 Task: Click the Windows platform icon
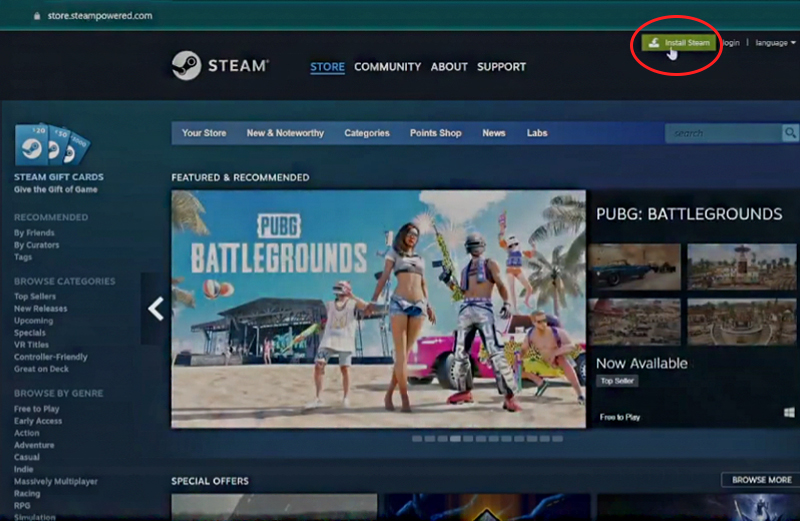tap(789, 412)
